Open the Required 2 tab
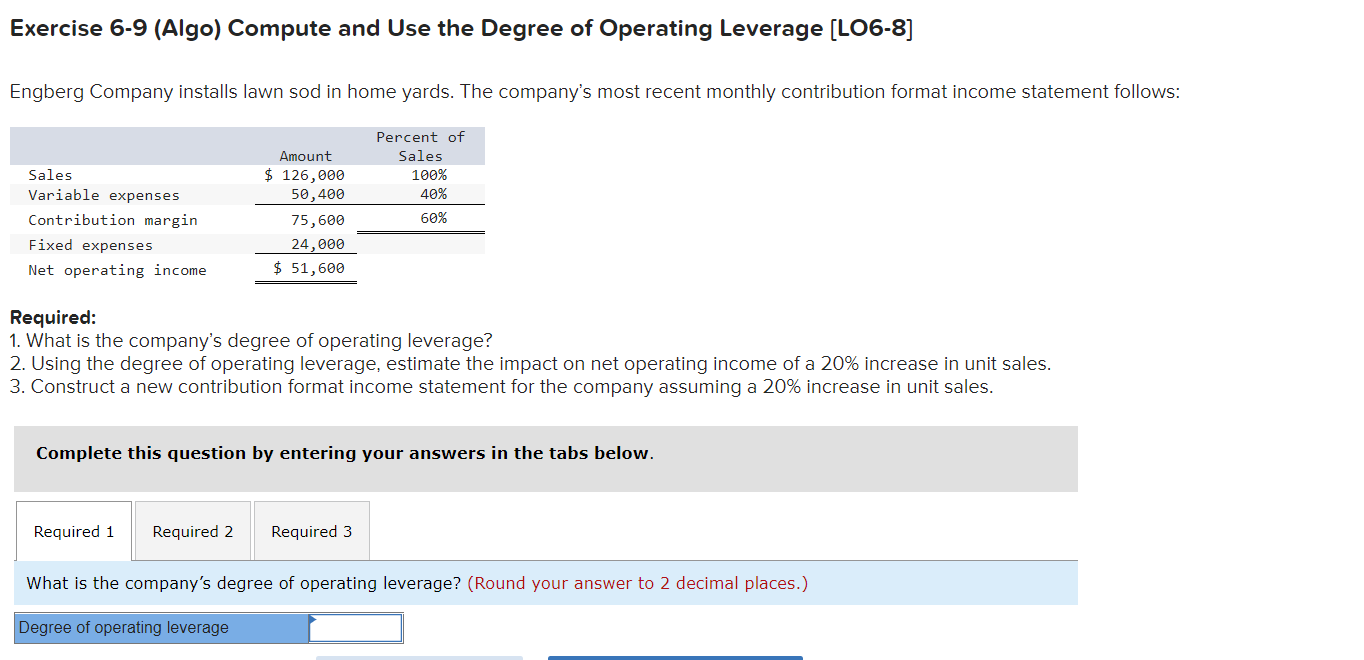The image size is (1364, 660). 191,531
